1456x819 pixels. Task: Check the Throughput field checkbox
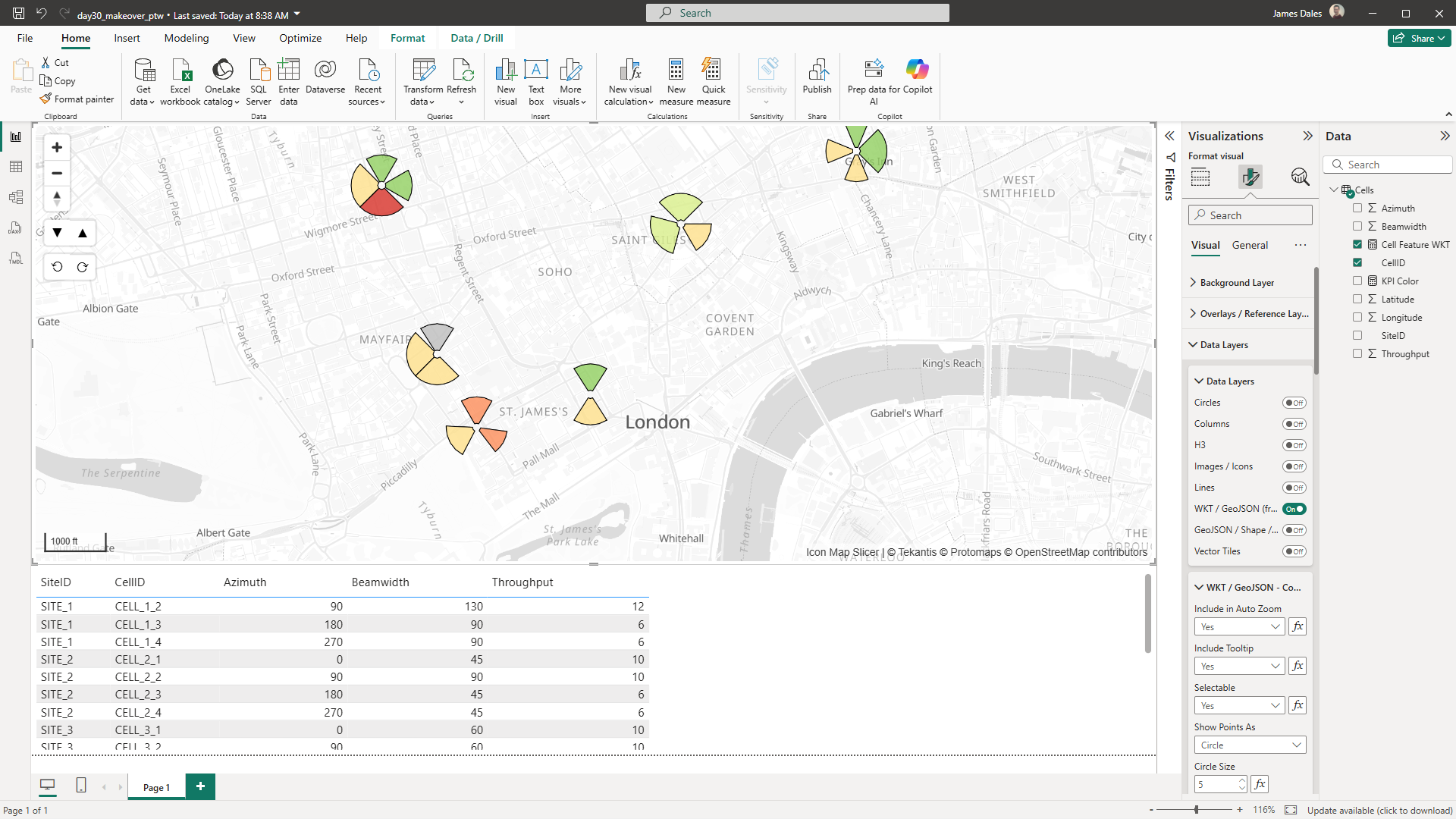tap(1357, 353)
